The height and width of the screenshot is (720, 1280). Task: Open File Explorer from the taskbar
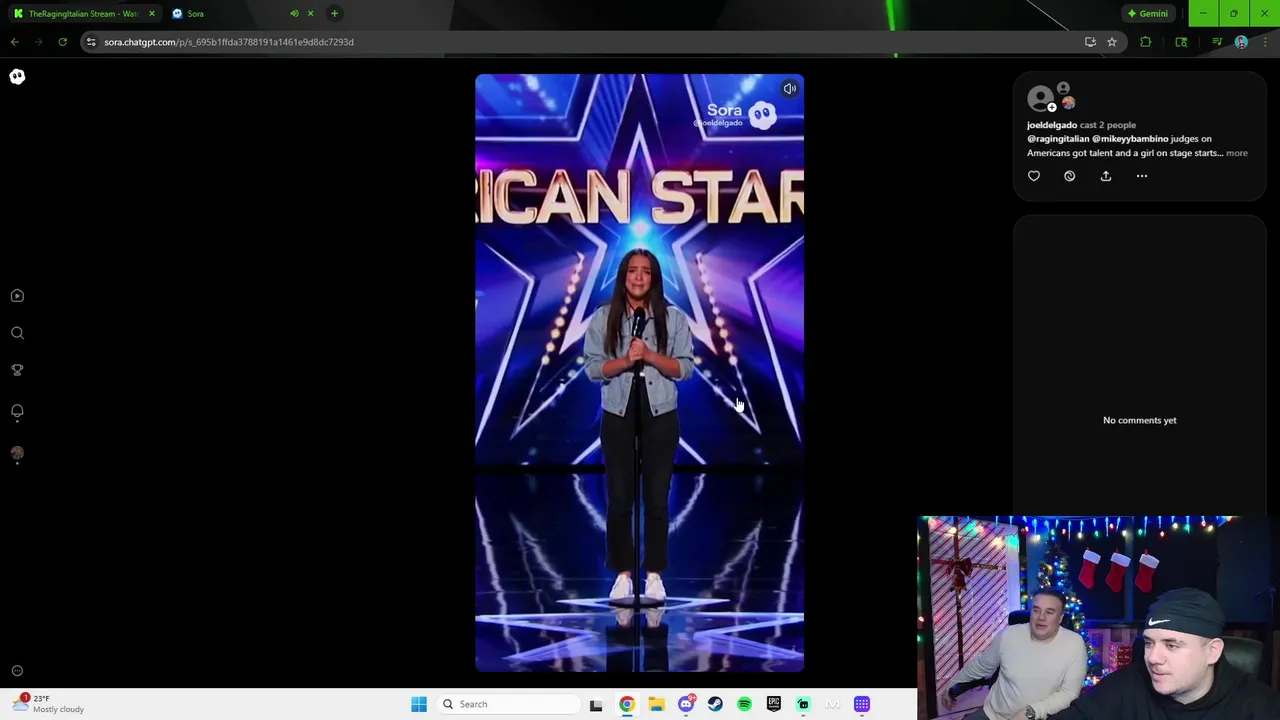[x=656, y=704]
